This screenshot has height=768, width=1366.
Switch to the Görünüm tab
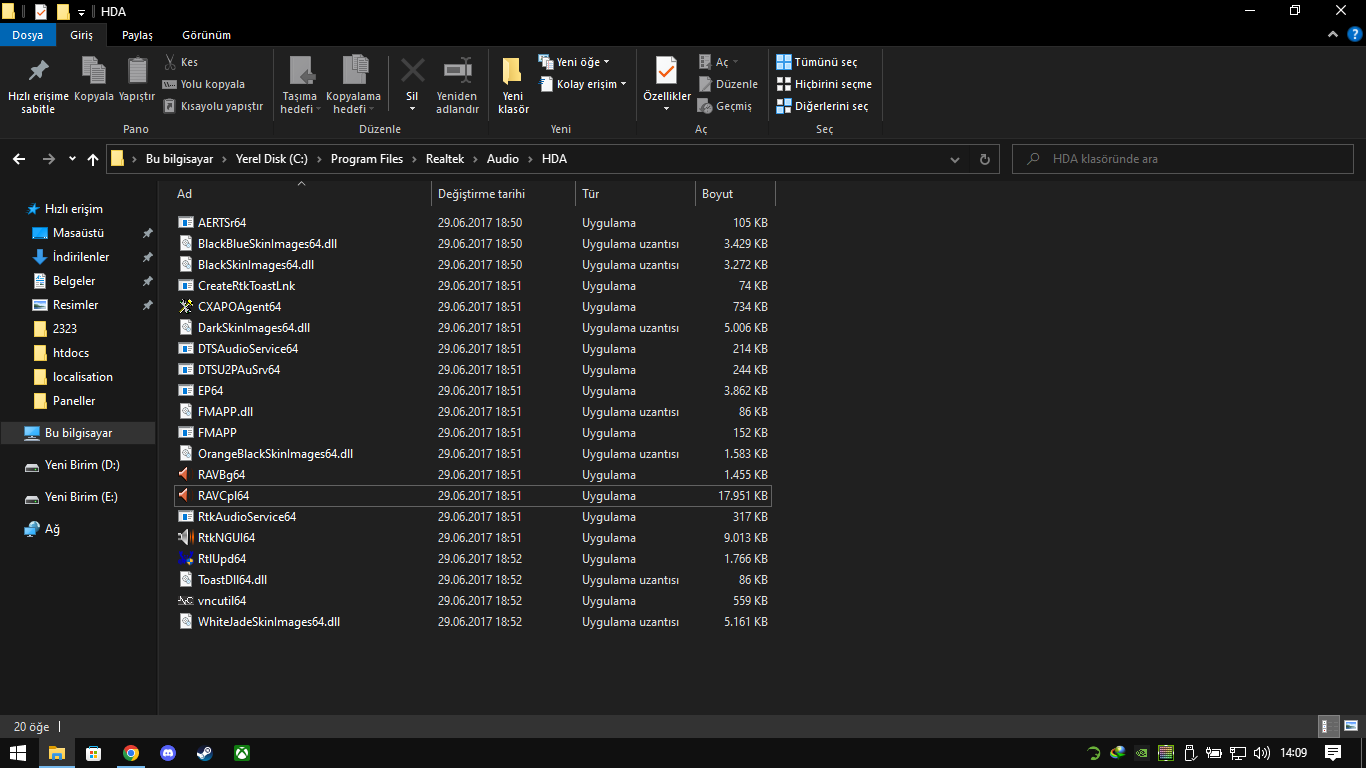(x=206, y=35)
